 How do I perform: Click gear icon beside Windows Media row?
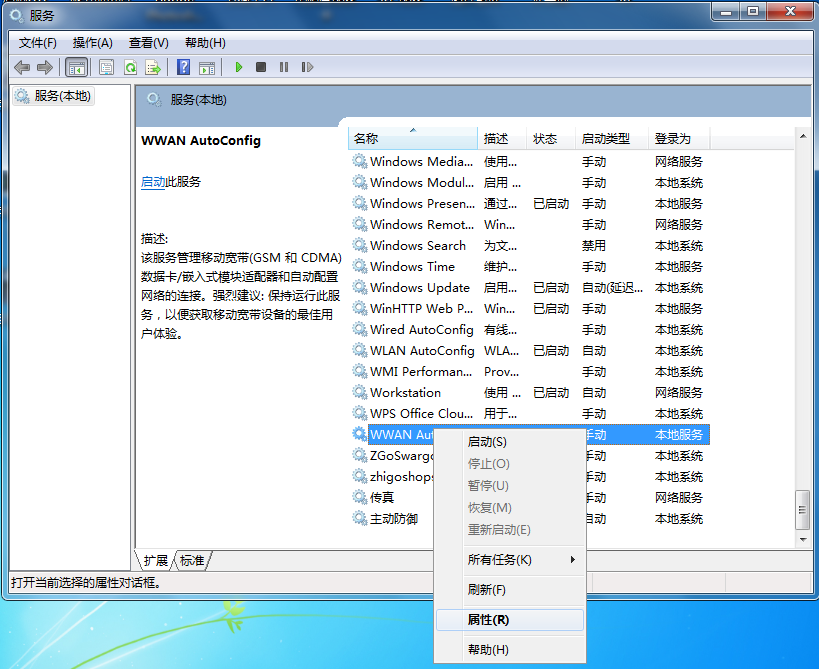(x=359, y=161)
